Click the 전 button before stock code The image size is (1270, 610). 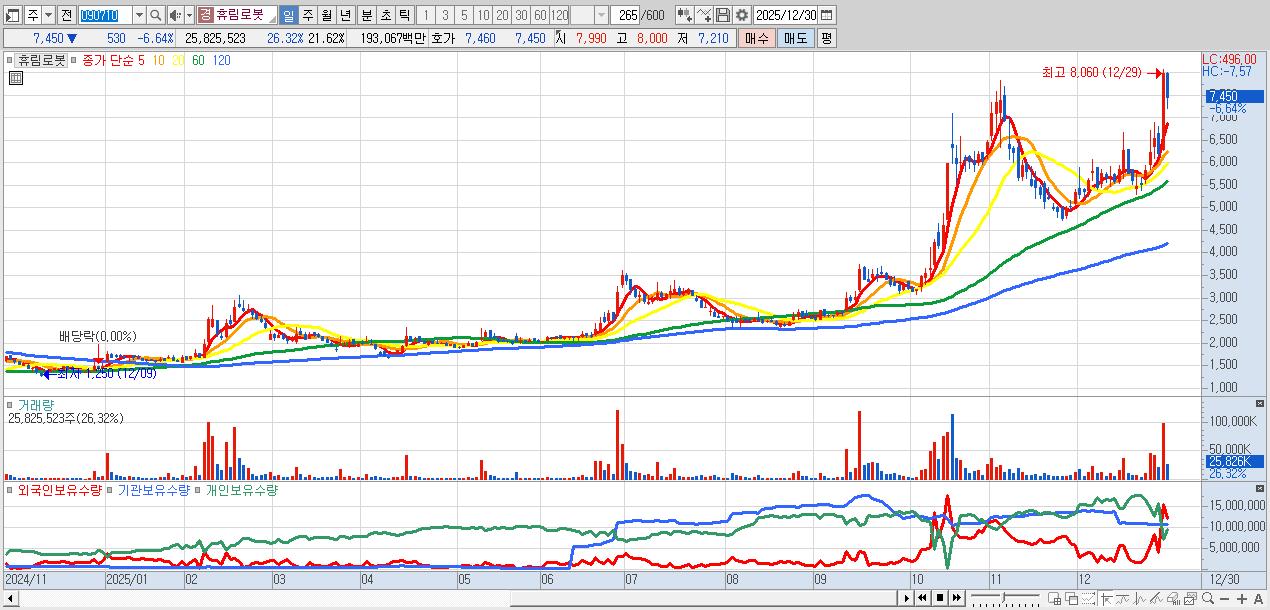tap(67, 15)
